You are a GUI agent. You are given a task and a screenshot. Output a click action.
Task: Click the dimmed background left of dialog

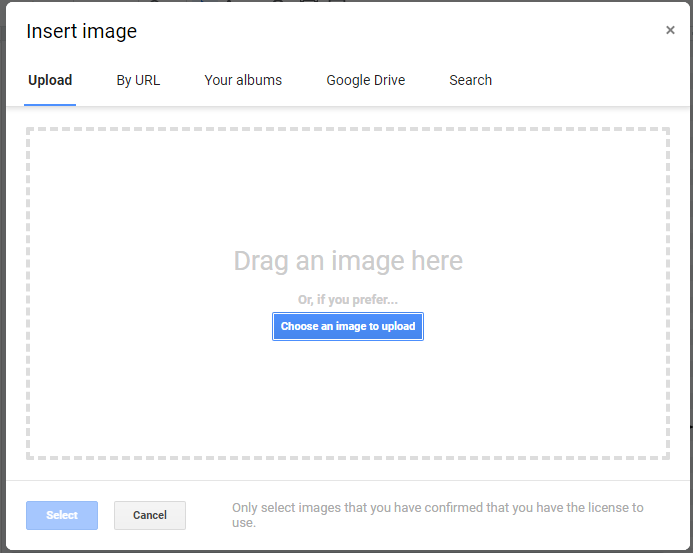click(2, 276)
